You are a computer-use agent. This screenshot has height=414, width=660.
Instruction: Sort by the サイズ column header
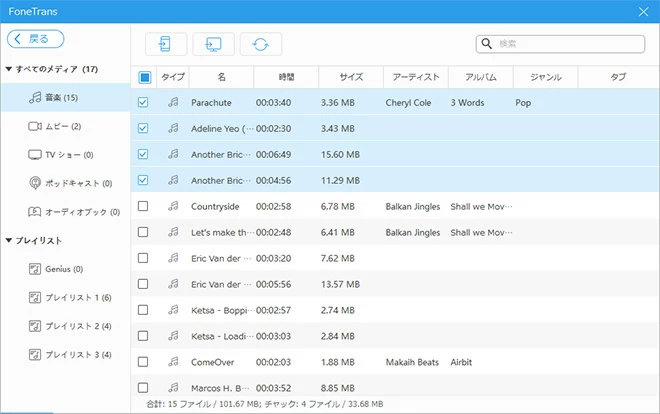click(x=351, y=77)
